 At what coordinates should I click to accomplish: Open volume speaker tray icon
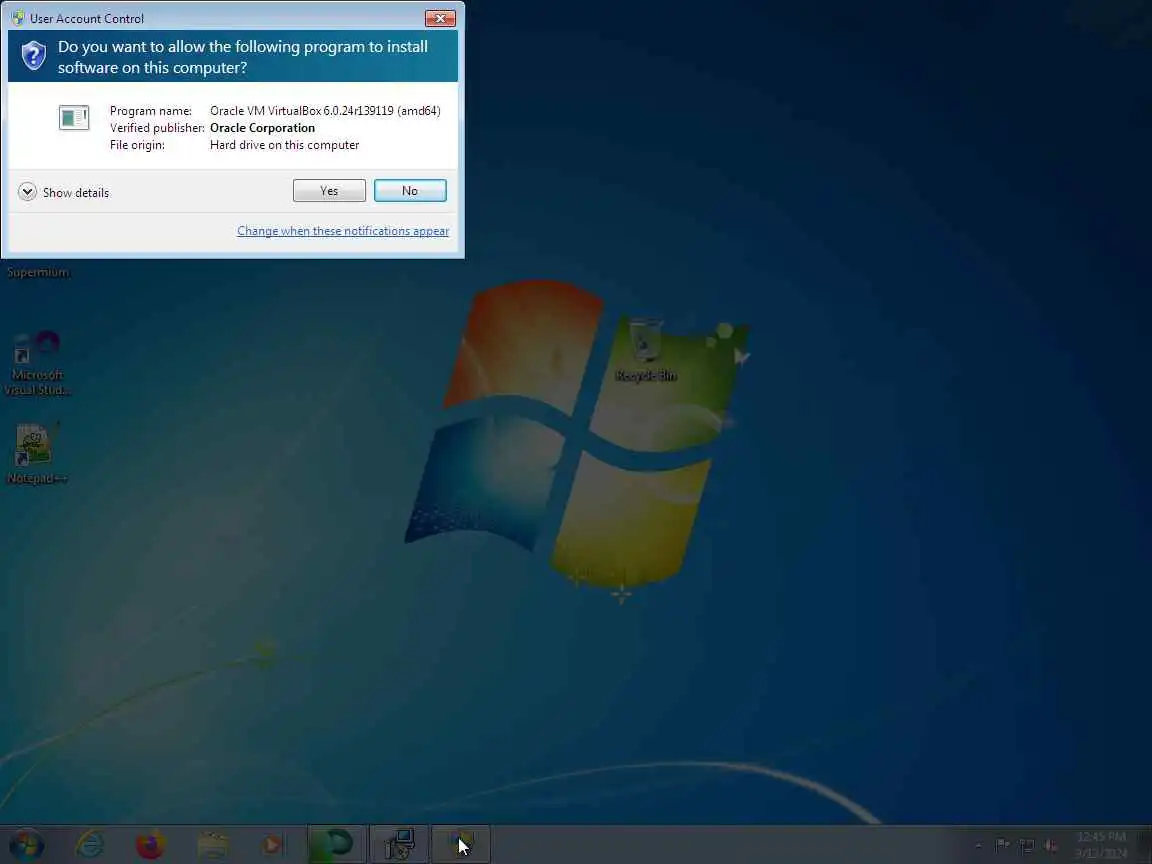pyautogui.click(x=1051, y=846)
